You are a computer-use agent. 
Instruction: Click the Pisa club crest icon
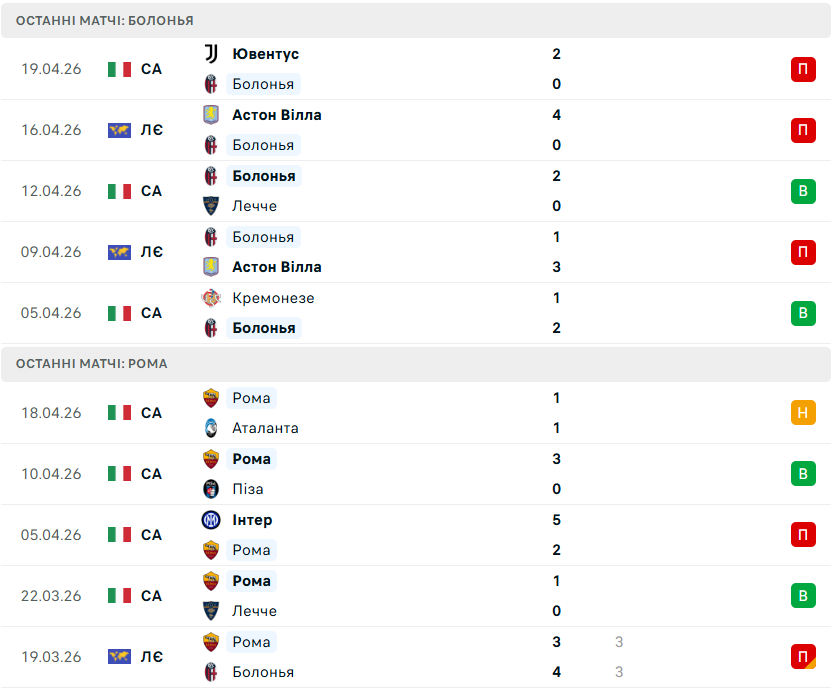click(211, 489)
